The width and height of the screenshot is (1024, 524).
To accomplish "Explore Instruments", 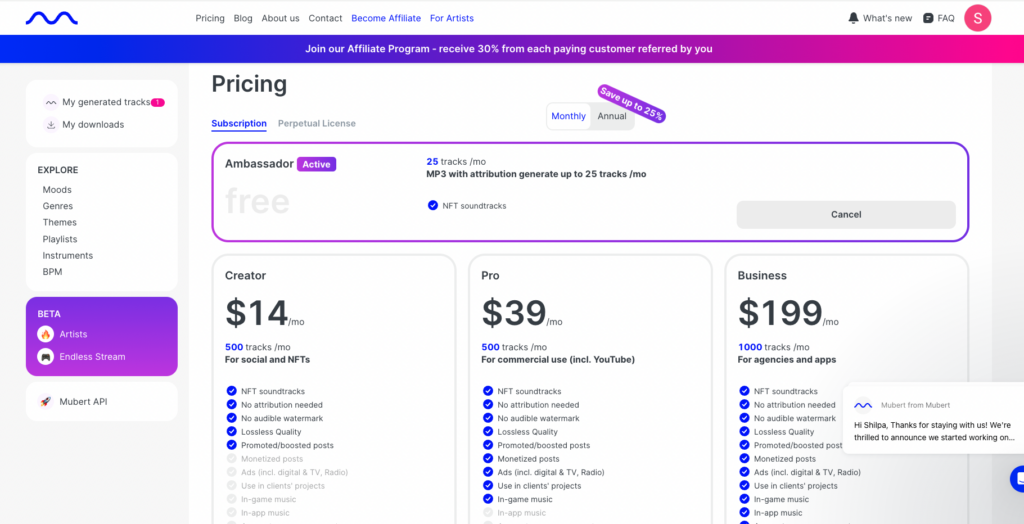I will (x=68, y=255).
